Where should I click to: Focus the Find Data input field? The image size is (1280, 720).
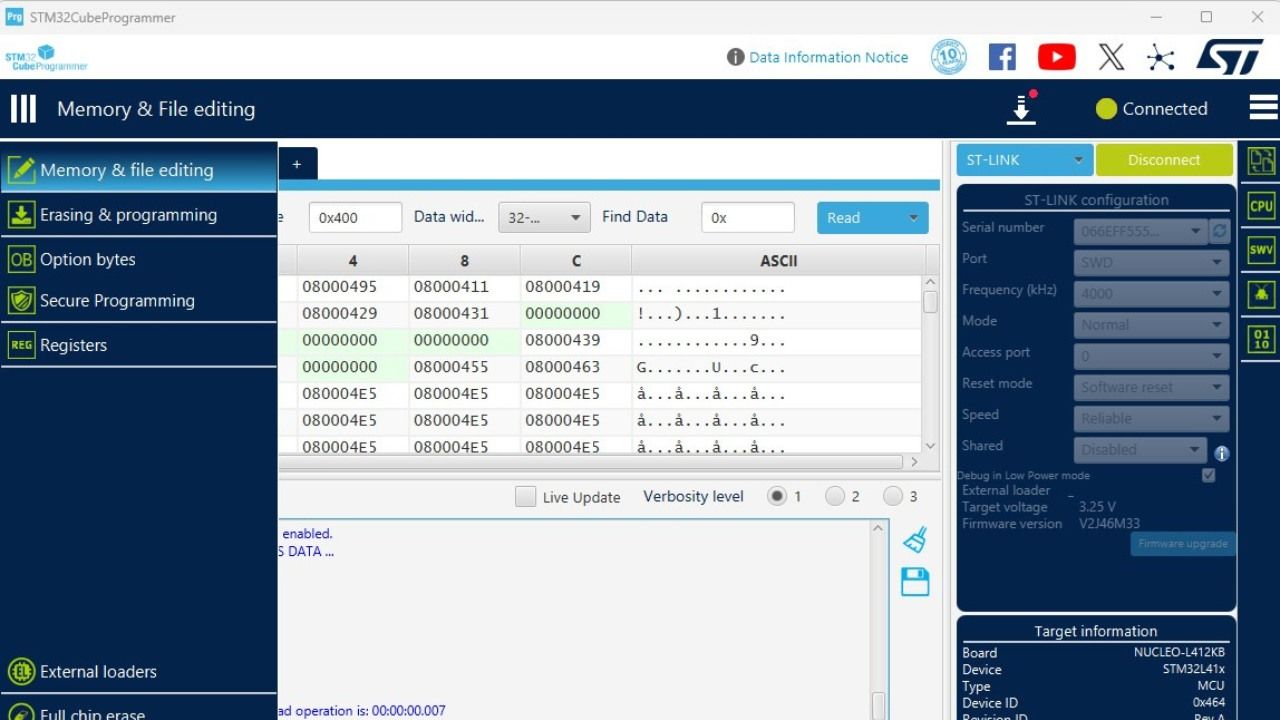click(748, 218)
